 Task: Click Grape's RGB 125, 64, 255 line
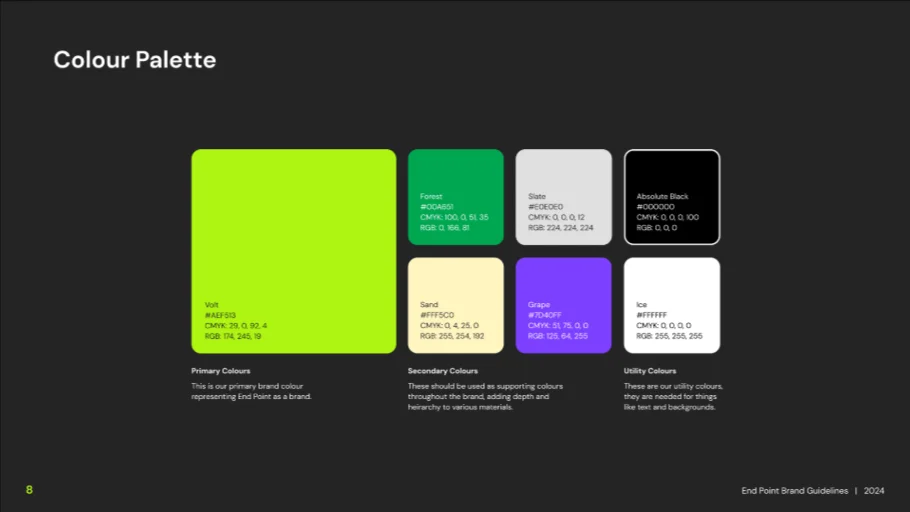[558, 336]
